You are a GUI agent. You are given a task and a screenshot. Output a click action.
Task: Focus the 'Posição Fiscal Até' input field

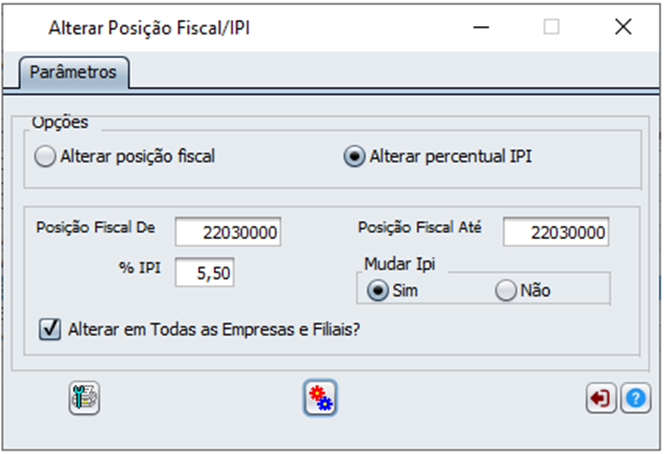pos(556,232)
